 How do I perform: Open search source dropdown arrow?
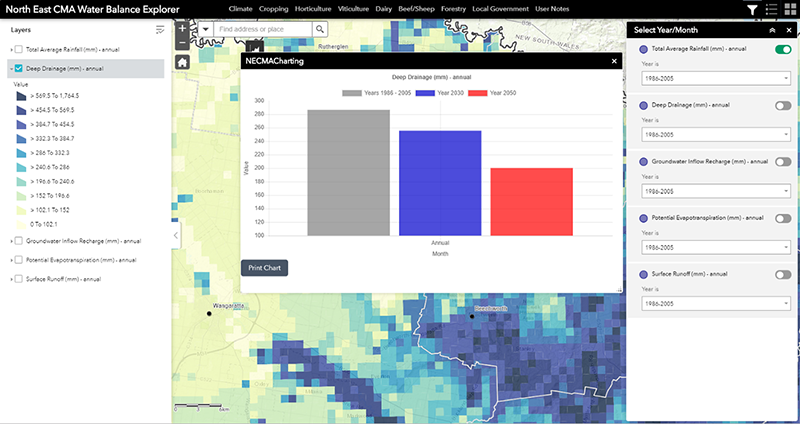click(206, 30)
